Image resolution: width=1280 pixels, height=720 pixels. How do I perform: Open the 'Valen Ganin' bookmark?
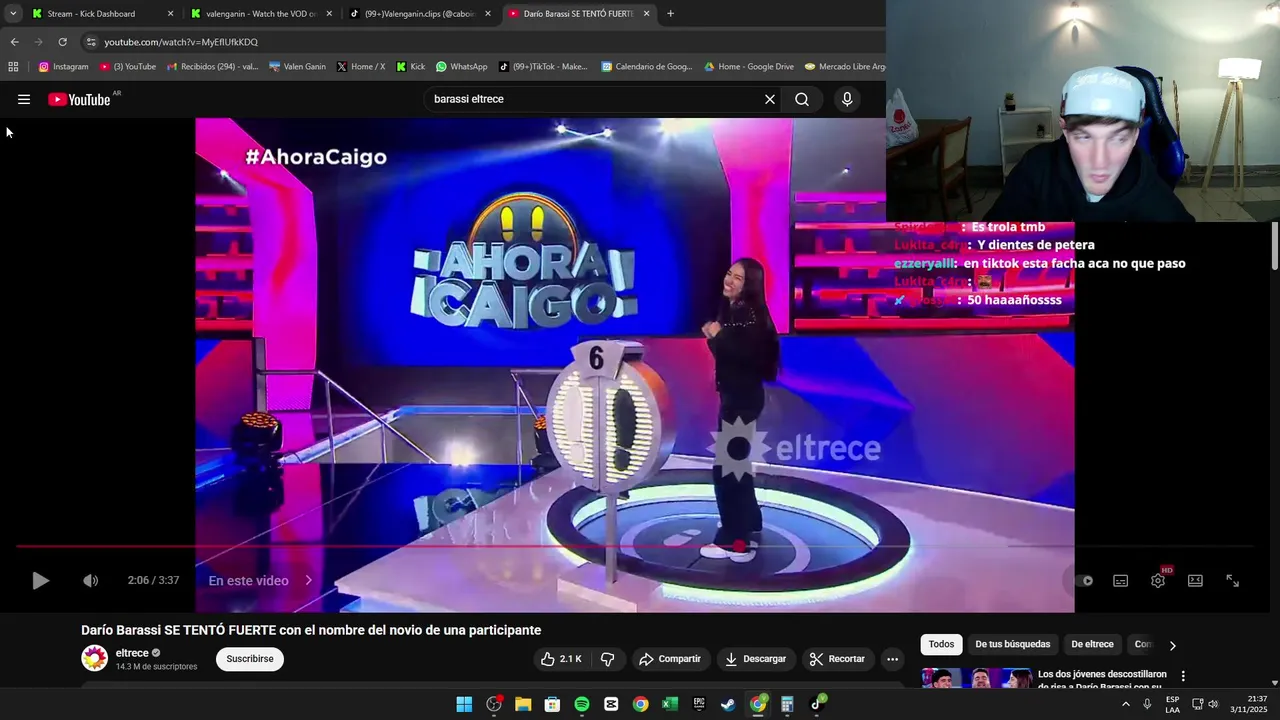(x=297, y=67)
